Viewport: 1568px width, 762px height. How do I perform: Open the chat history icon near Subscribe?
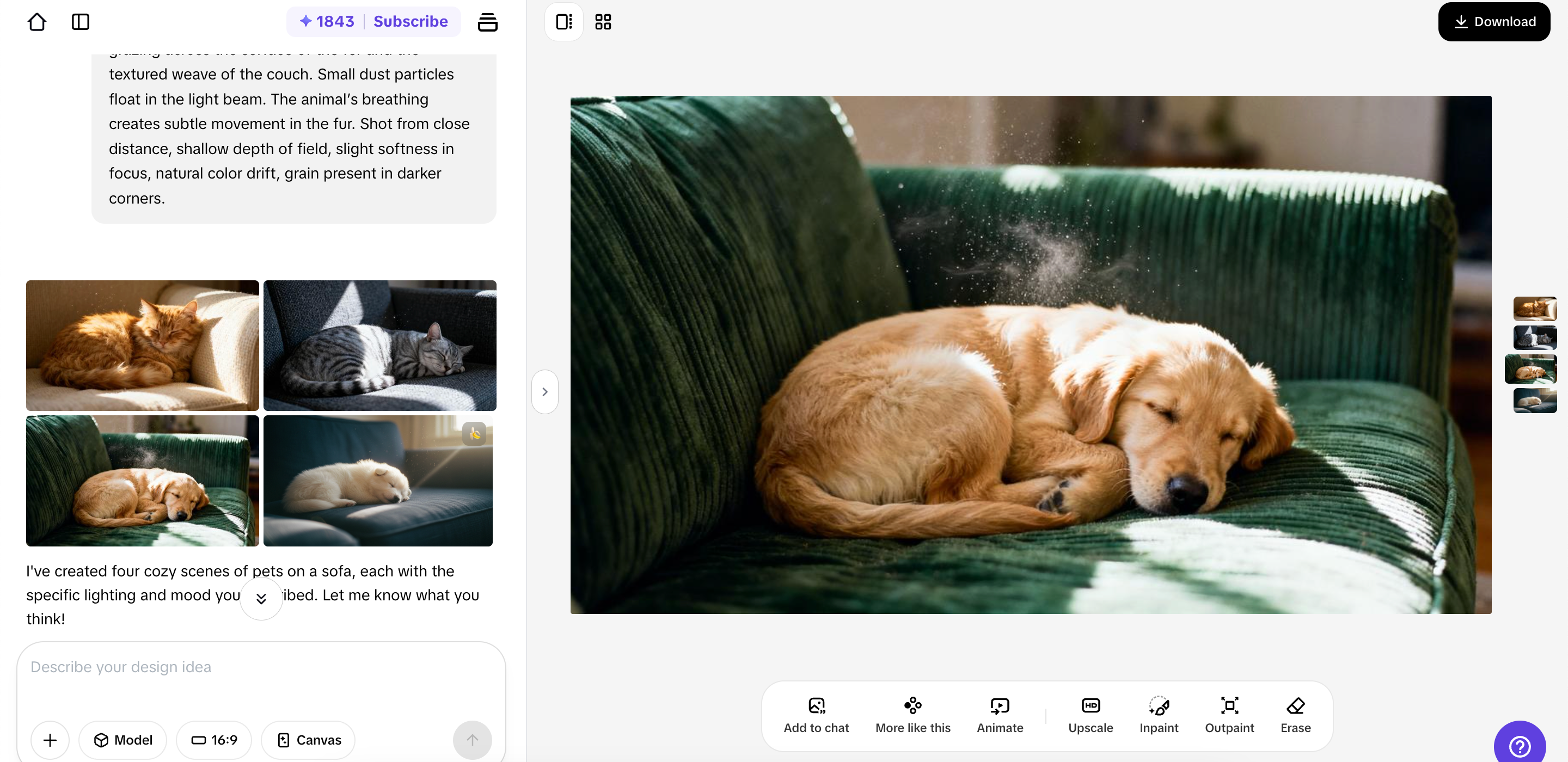click(x=488, y=21)
